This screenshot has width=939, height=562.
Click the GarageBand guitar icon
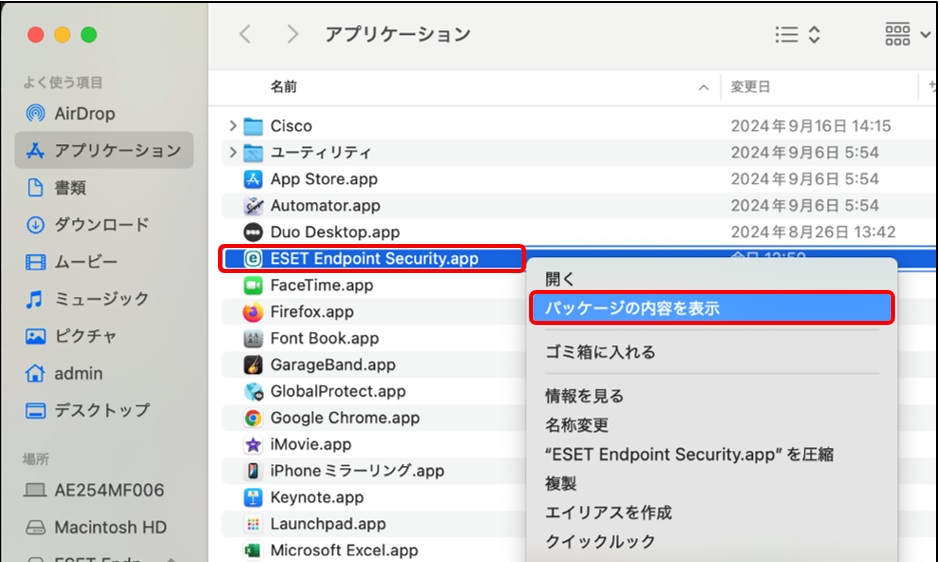[x=253, y=364]
